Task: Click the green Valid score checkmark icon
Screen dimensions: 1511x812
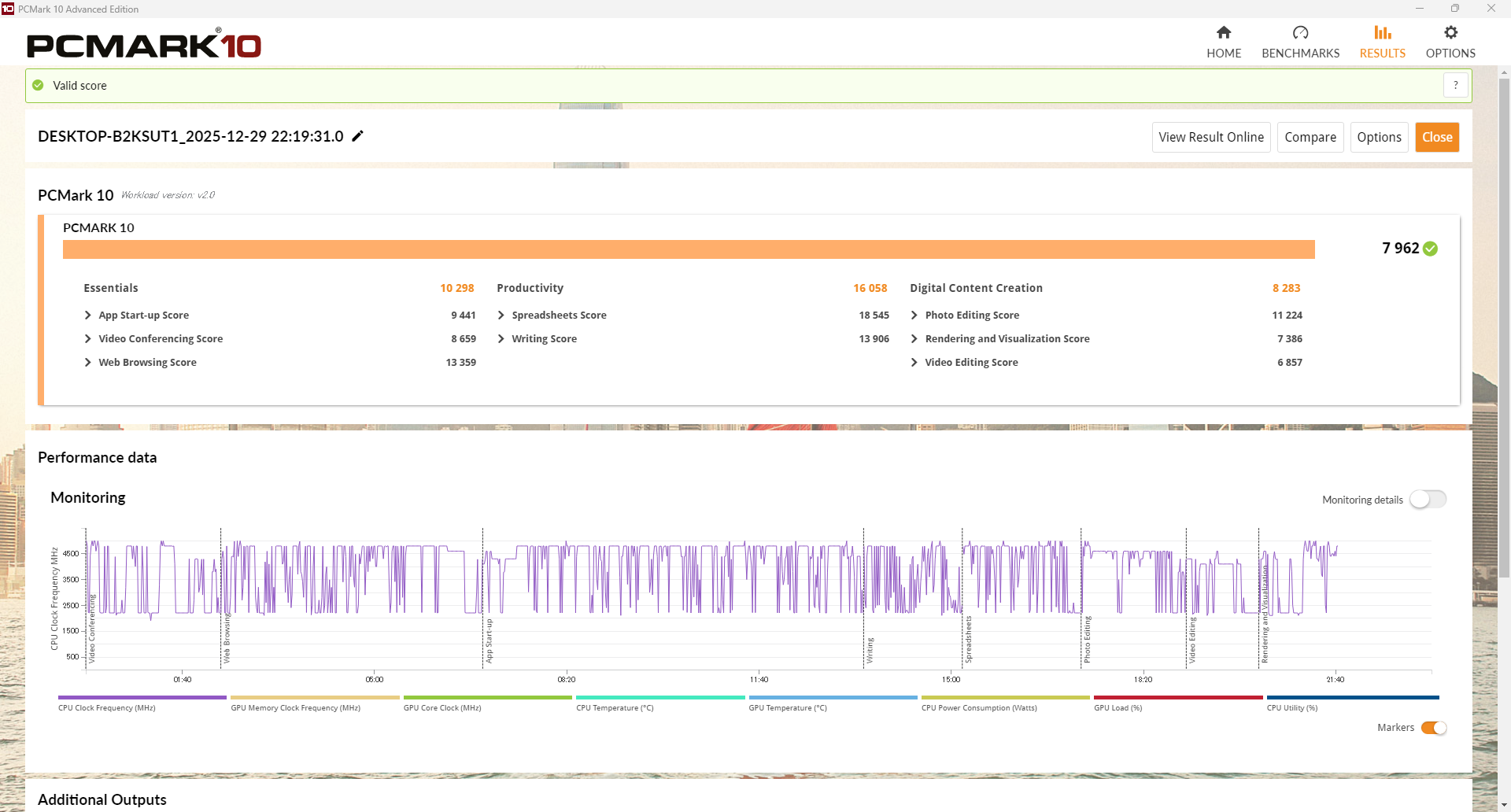Action: tap(38, 85)
